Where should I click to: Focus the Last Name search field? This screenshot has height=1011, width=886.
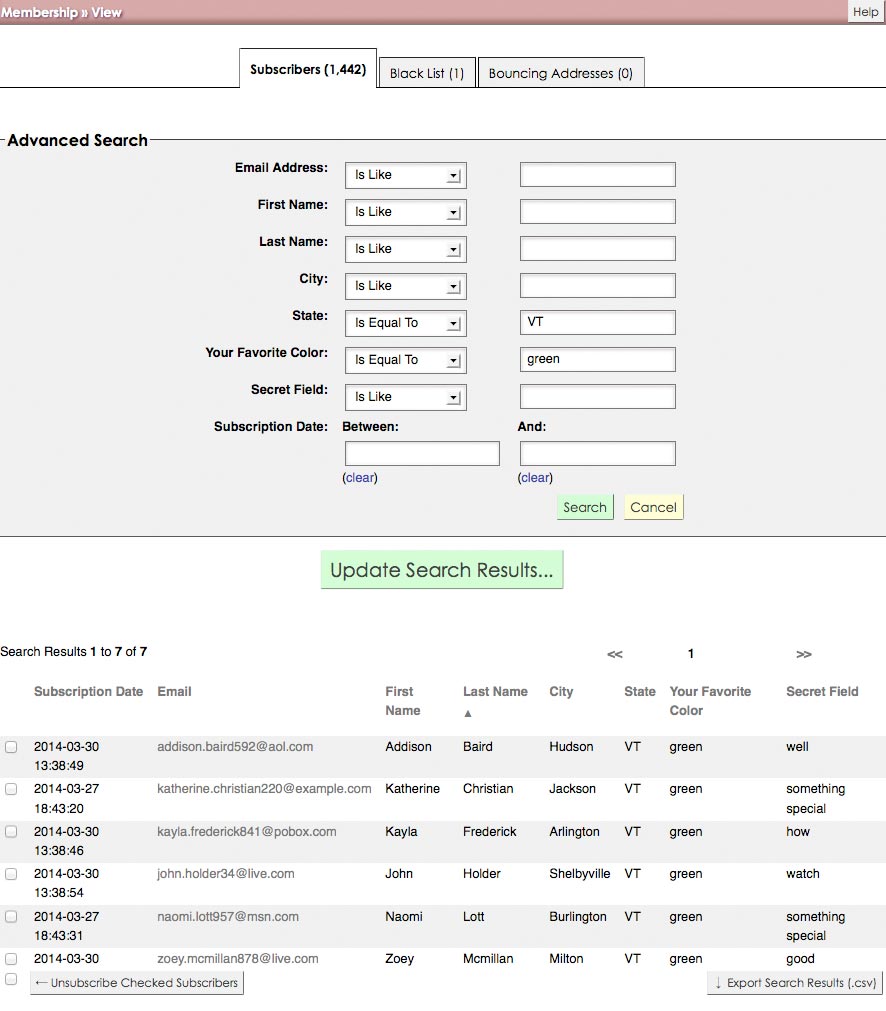tap(598, 248)
